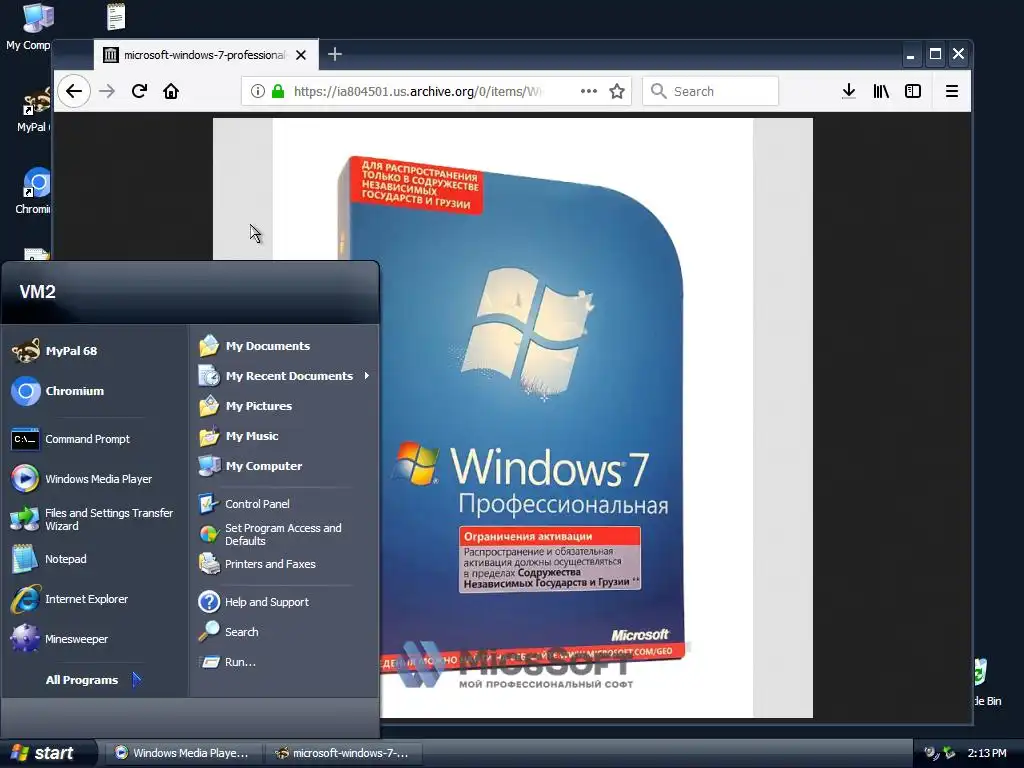Viewport: 1024px width, 768px height.
Task: Click the browser Search box
Action: coord(711,91)
